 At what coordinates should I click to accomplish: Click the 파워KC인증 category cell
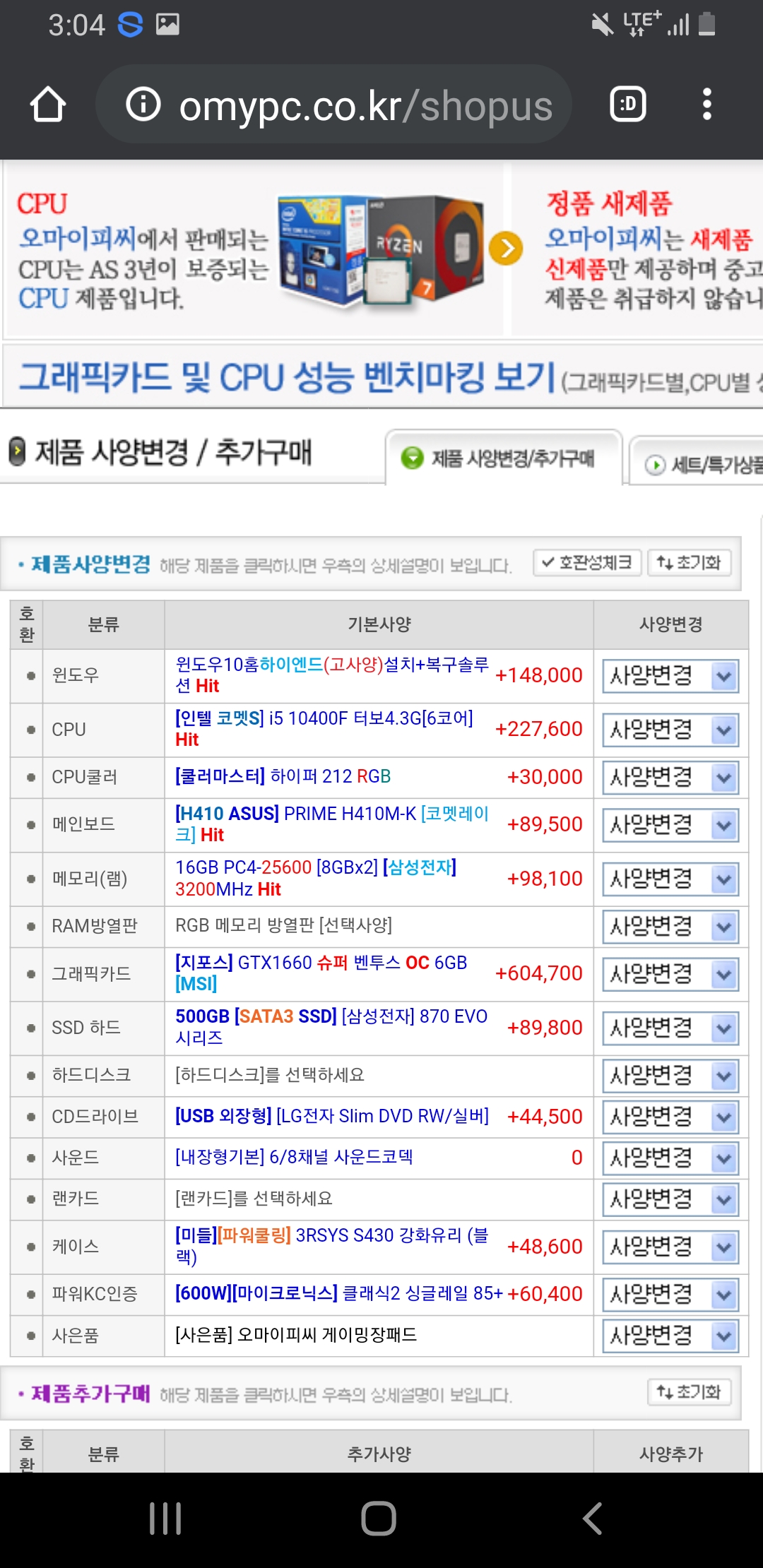(x=104, y=1294)
